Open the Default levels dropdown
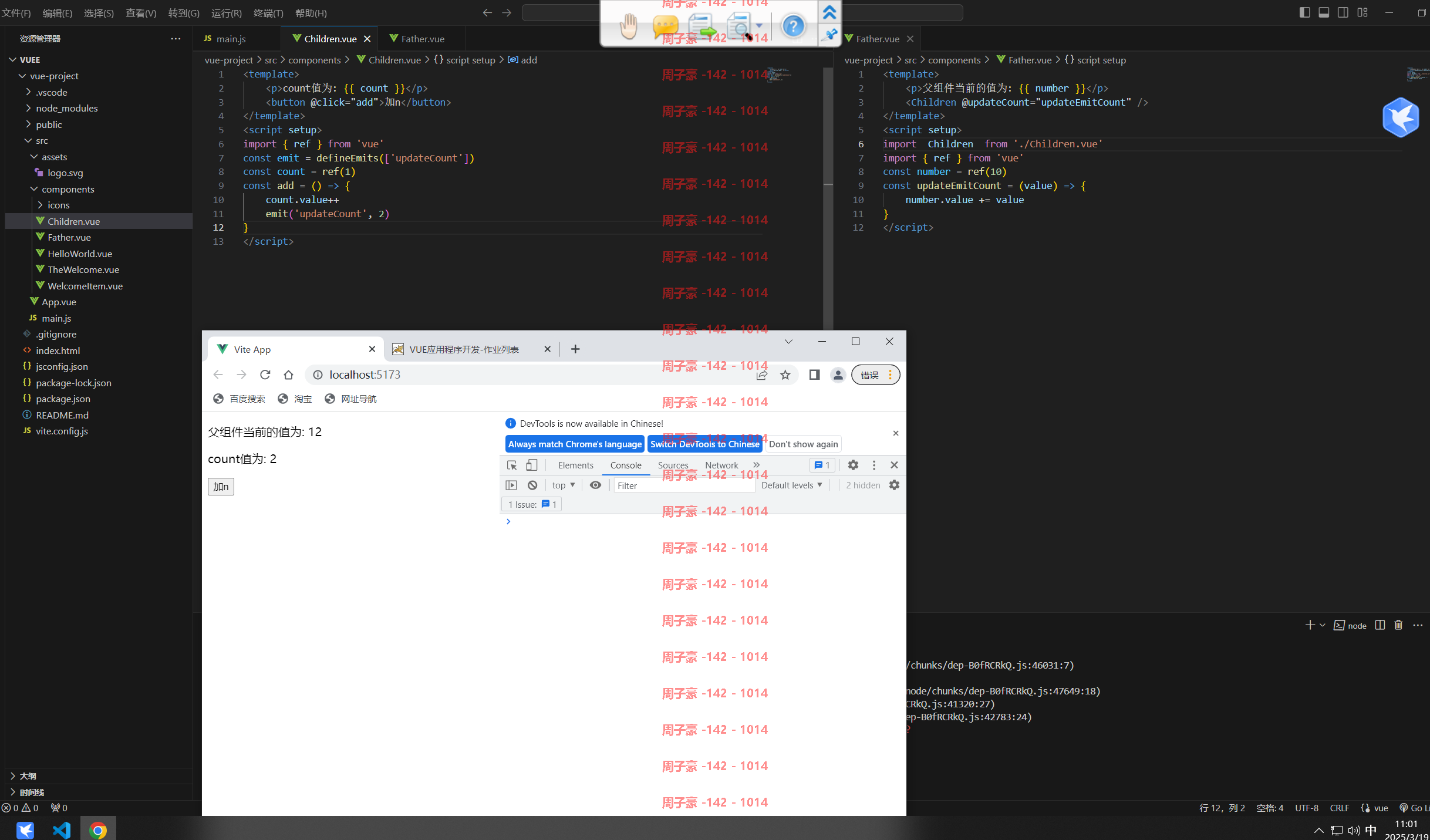The height and width of the screenshot is (840, 1430). [791, 485]
